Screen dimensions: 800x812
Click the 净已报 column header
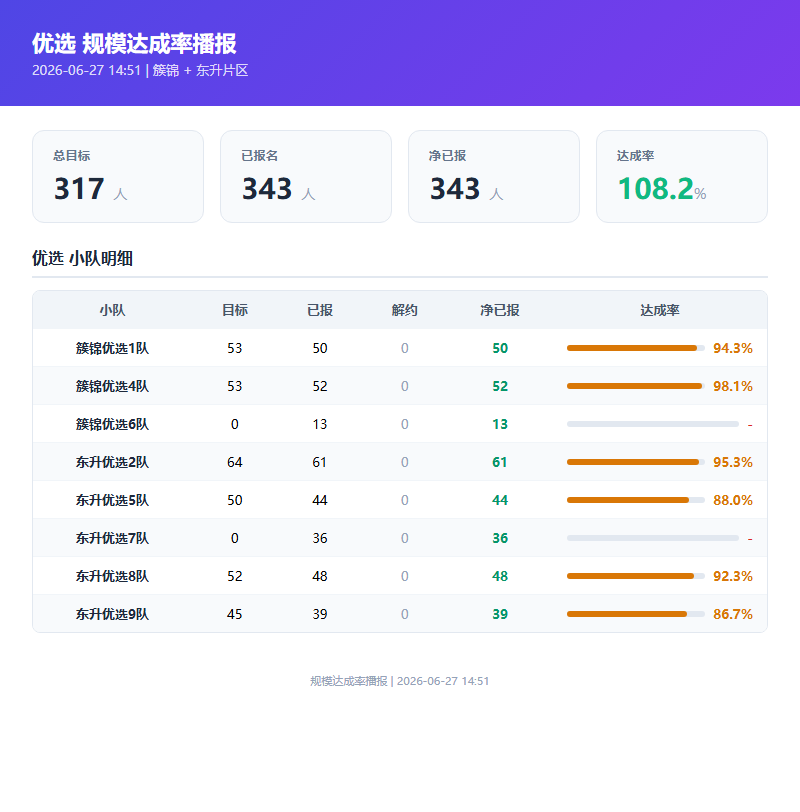coord(500,310)
